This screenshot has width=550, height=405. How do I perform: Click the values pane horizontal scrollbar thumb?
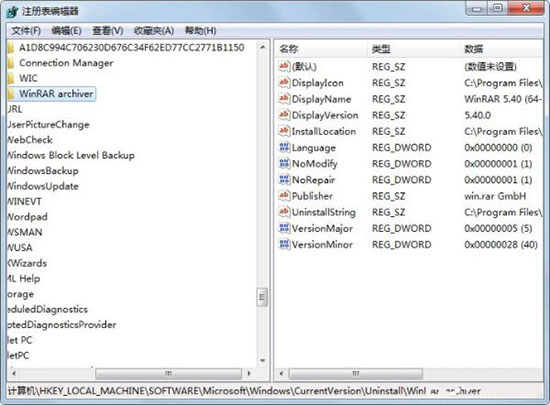click(x=356, y=373)
